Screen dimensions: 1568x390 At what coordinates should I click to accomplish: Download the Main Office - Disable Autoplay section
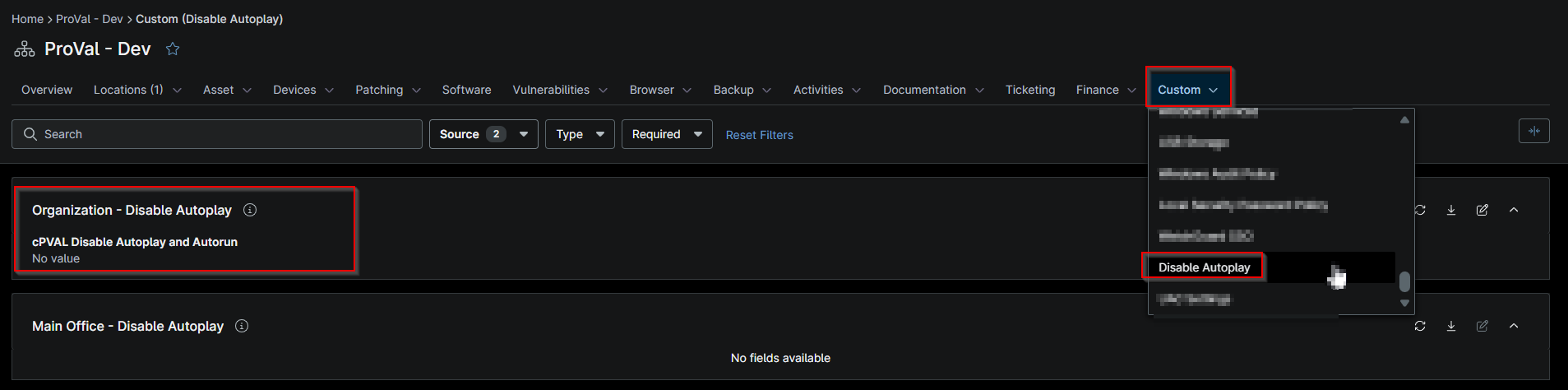point(1451,326)
